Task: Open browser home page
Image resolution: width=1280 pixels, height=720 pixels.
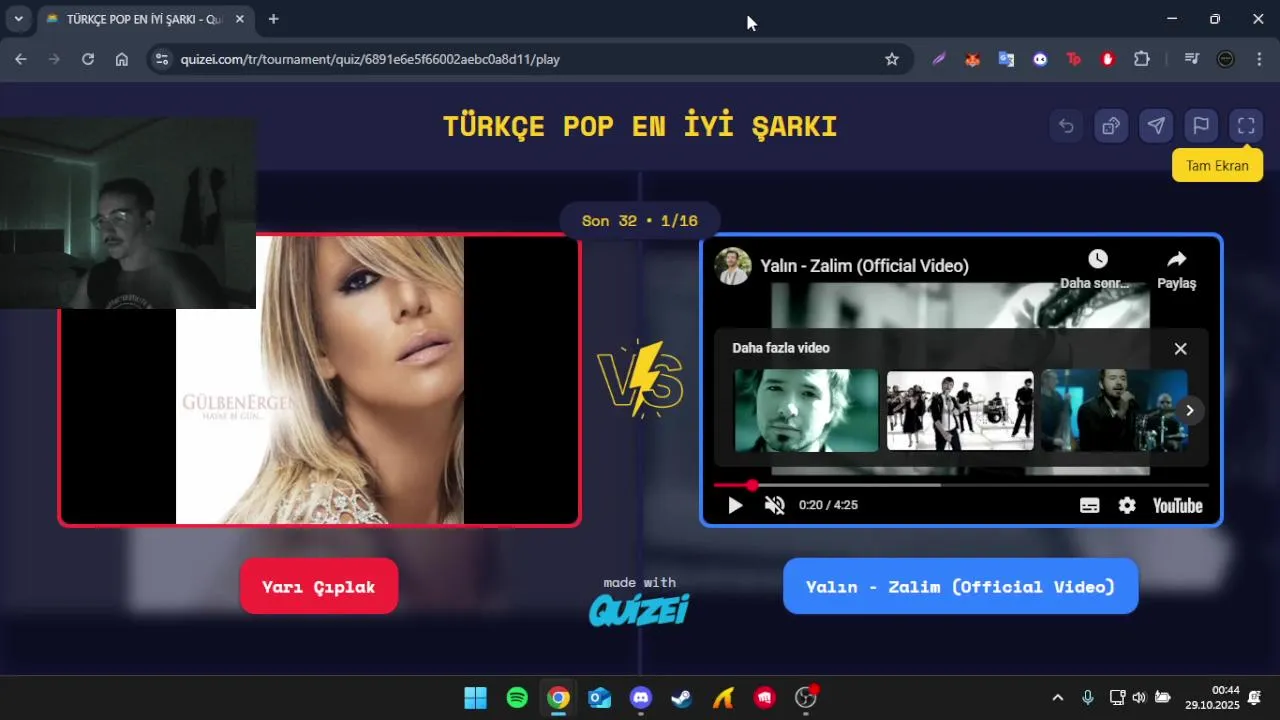Action: [x=122, y=59]
